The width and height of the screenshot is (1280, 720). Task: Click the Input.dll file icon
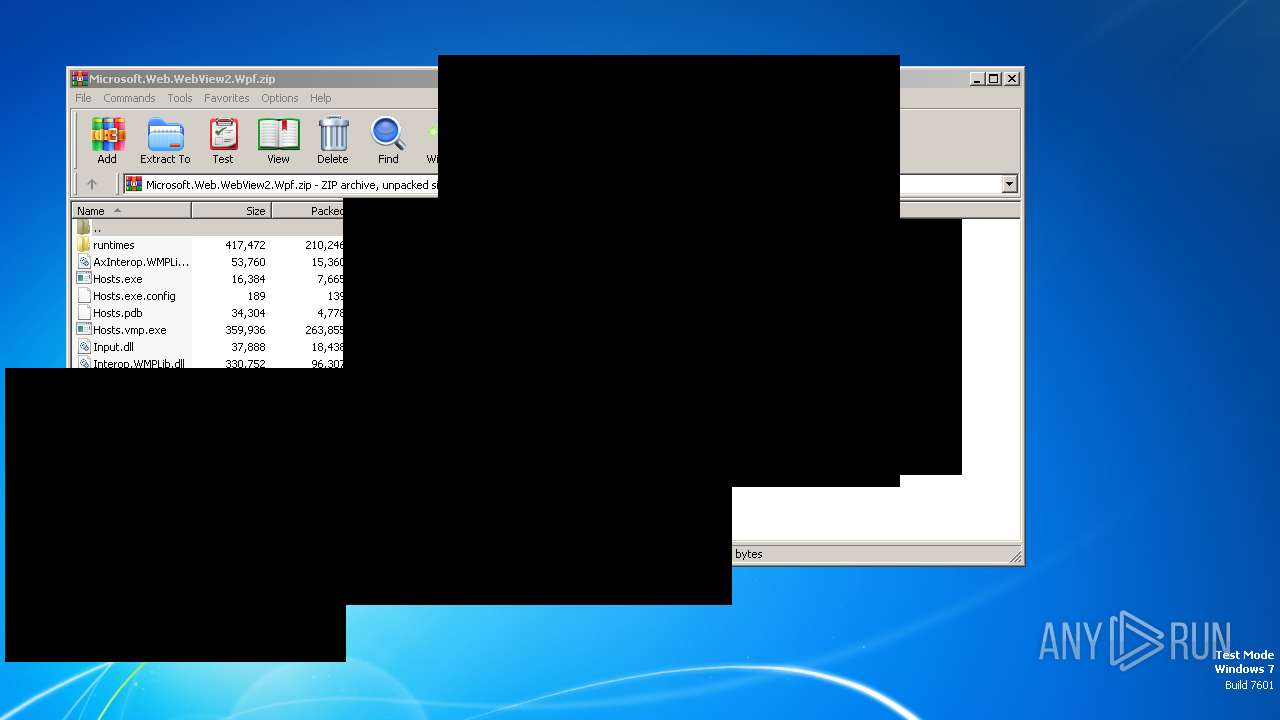tap(84, 347)
